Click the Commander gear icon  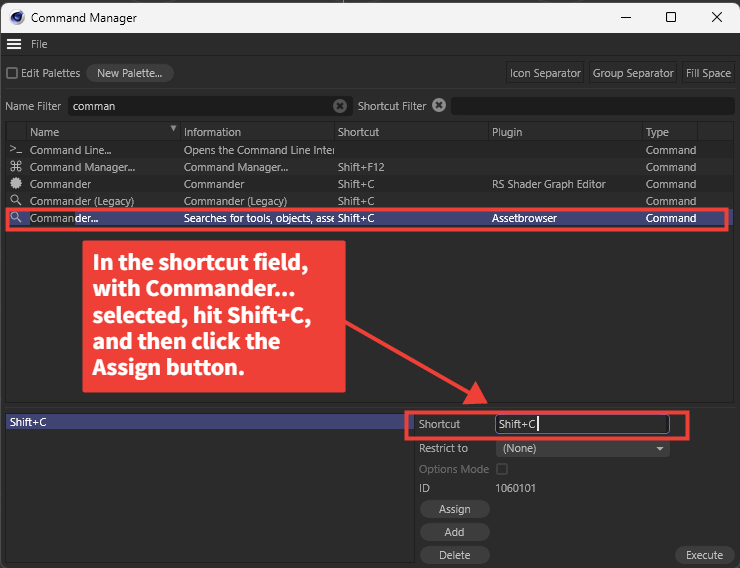(16, 184)
